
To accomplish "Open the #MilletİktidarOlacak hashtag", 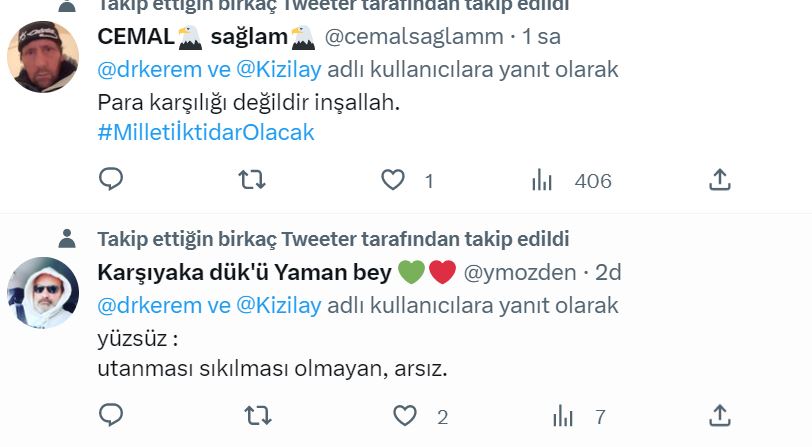I will tap(206, 132).
